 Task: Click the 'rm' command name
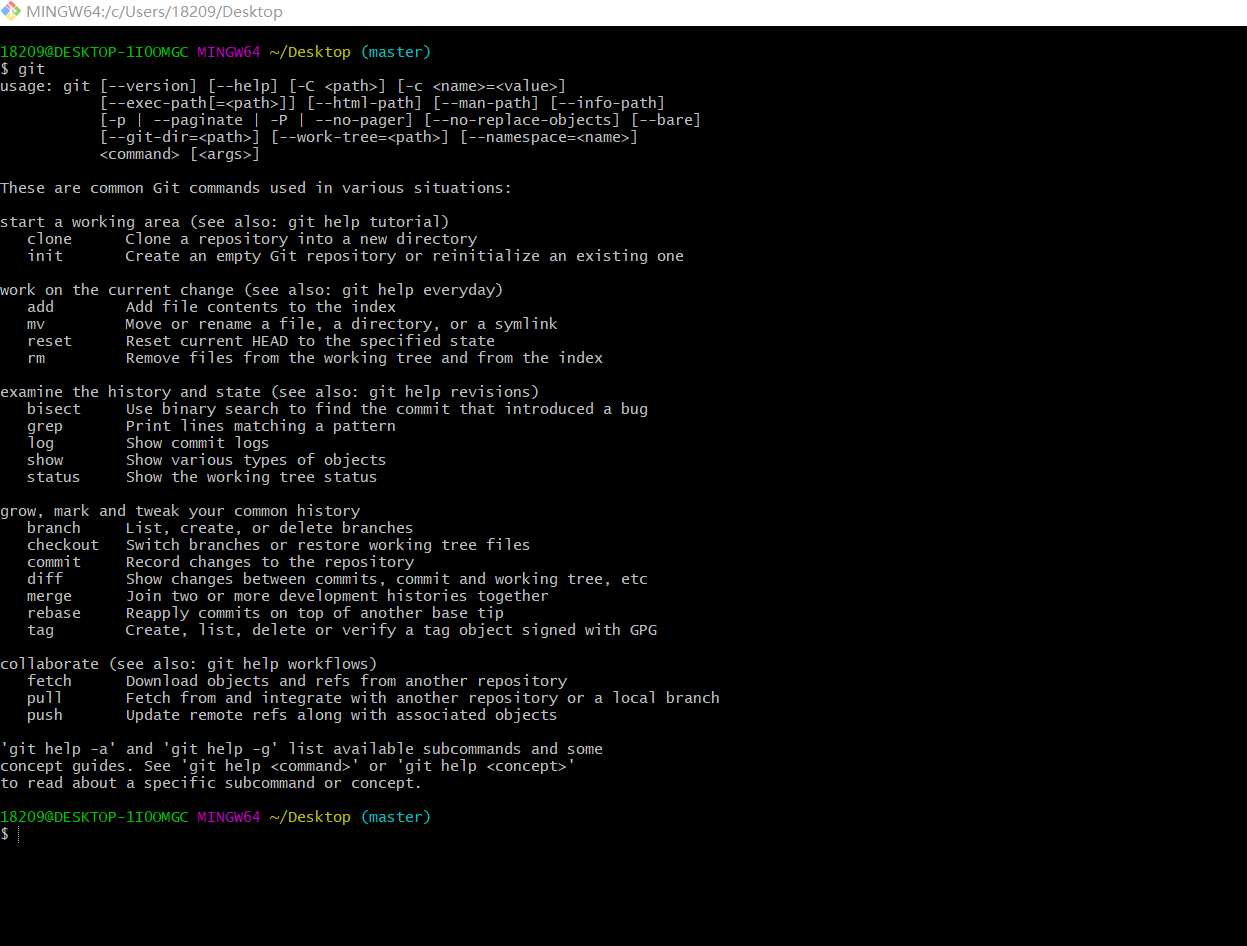point(36,358)
